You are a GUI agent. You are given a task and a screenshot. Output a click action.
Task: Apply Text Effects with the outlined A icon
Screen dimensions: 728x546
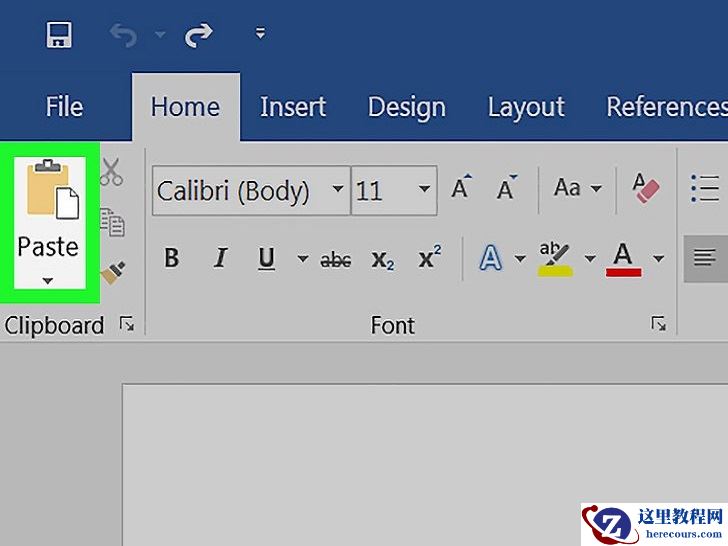(x=490, y=259)
